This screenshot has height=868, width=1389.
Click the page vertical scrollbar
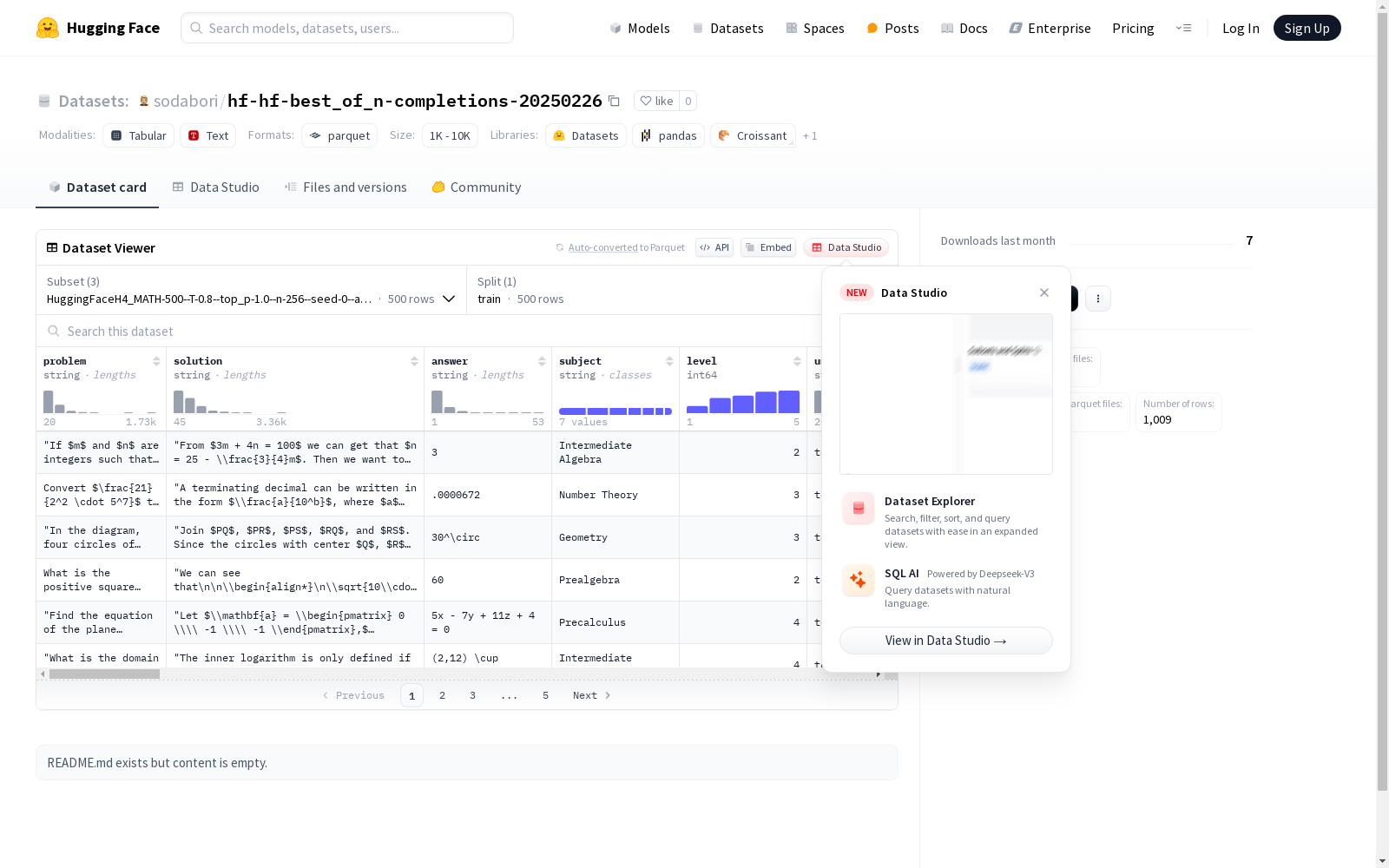(x=1382, y=399)
